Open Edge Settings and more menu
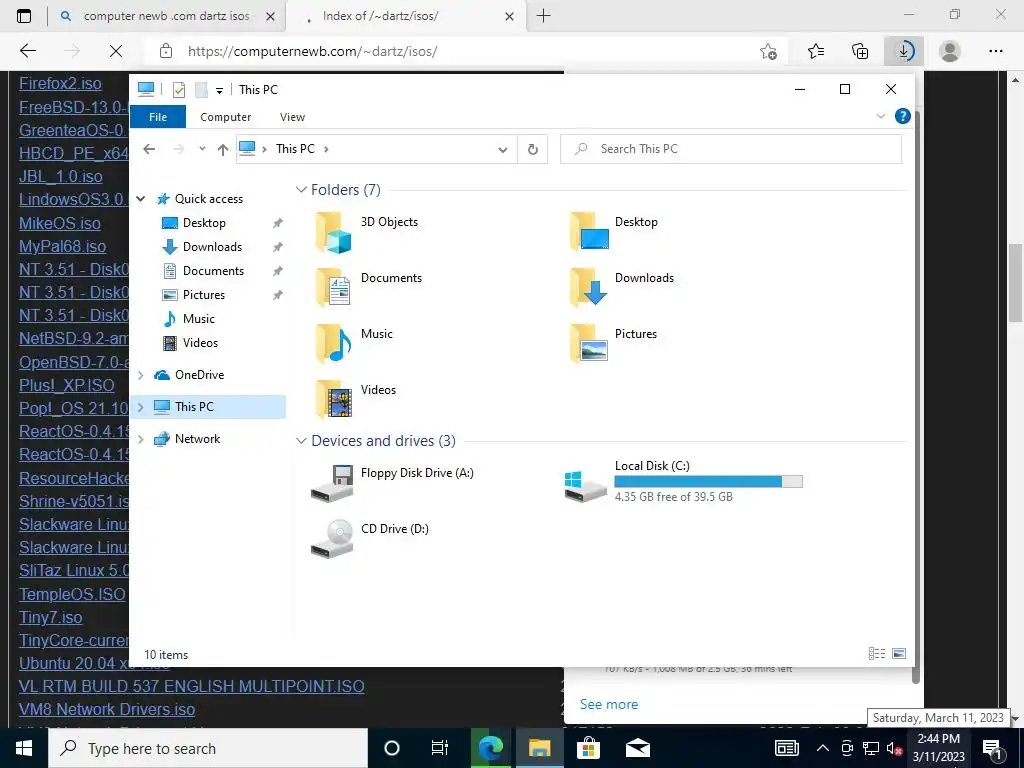The width and height of the screenshot is (1024, 768). [995, 51]
